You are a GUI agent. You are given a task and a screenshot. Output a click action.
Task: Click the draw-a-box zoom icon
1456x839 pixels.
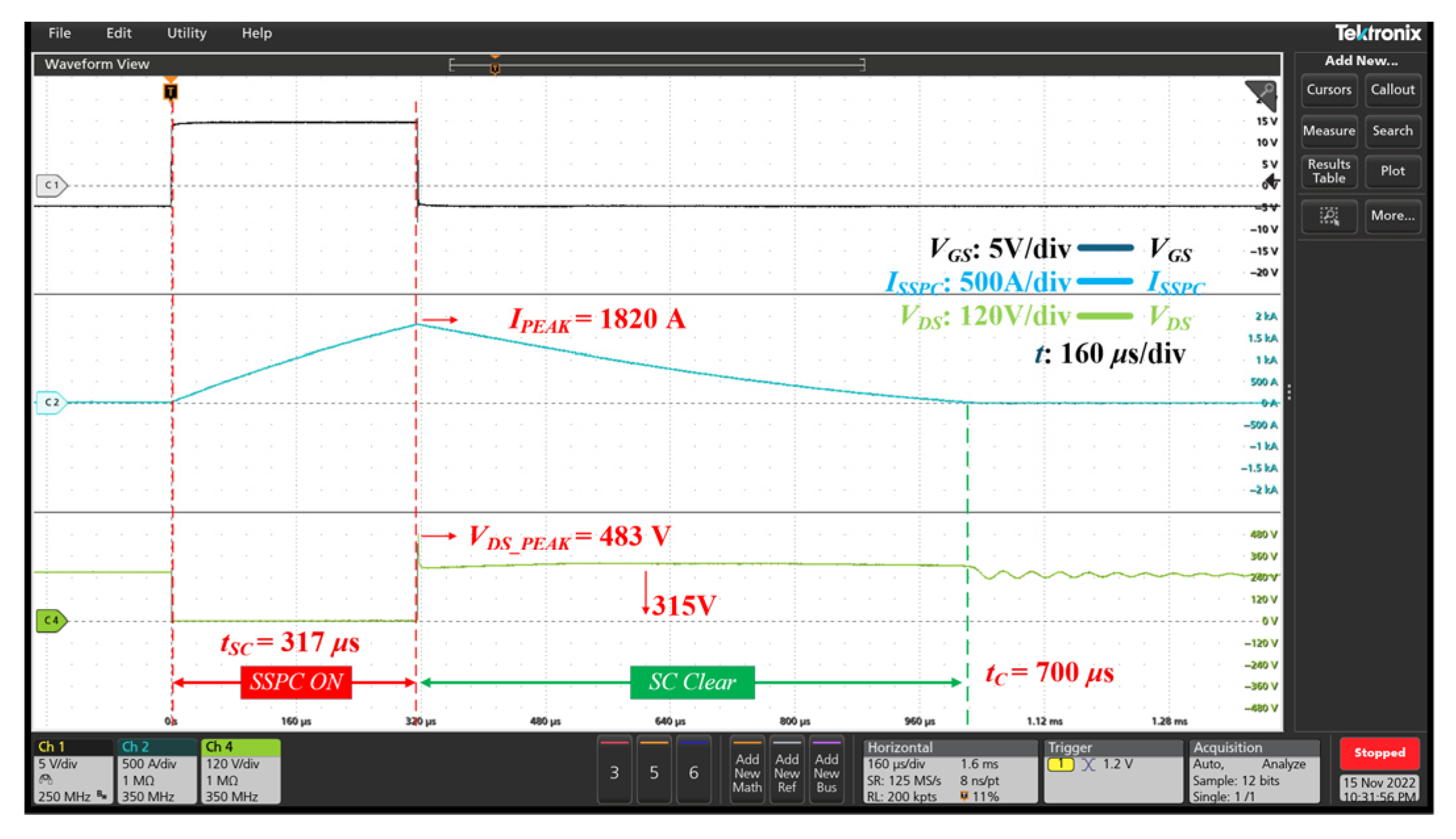tap(1329, 216)
